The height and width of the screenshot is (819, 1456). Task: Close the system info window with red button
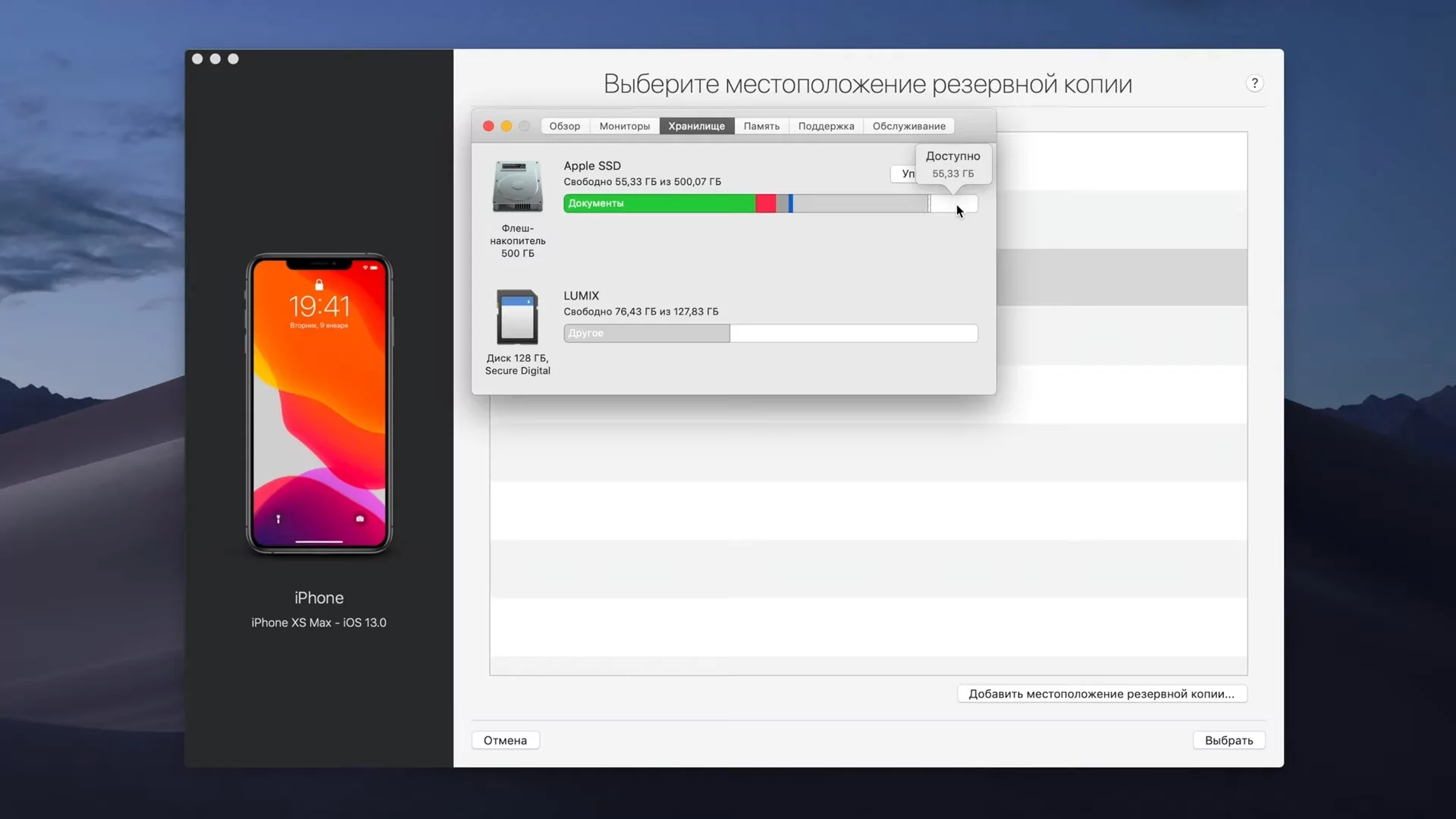[488, 126]
